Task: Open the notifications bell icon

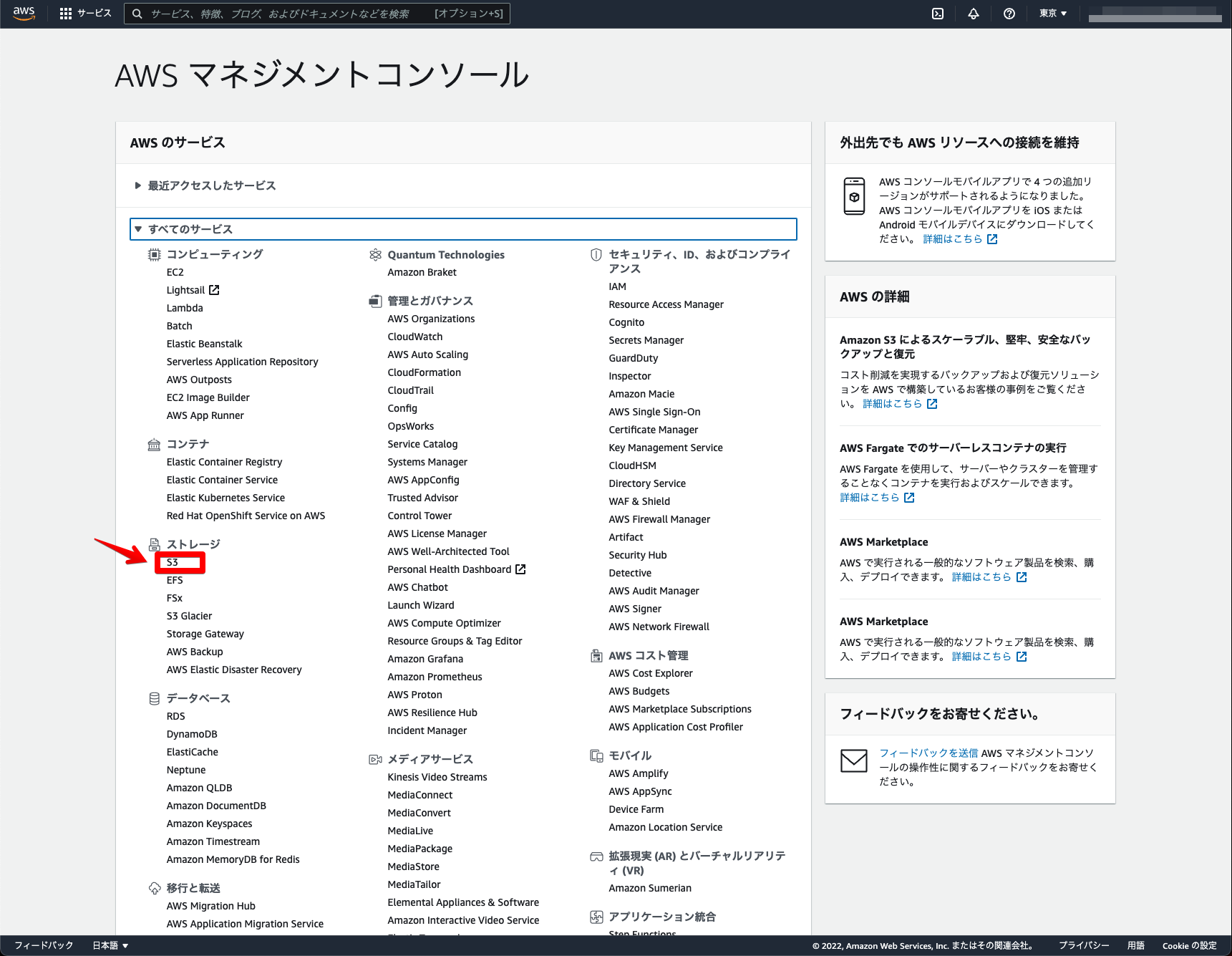Action: point(974,14)
